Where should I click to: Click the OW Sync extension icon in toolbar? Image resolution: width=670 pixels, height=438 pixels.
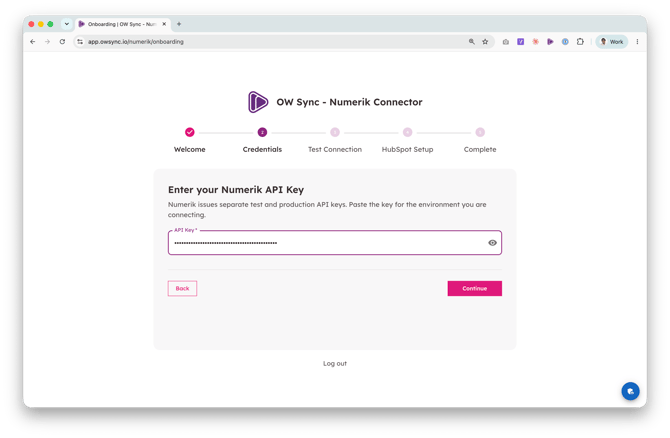550,41
